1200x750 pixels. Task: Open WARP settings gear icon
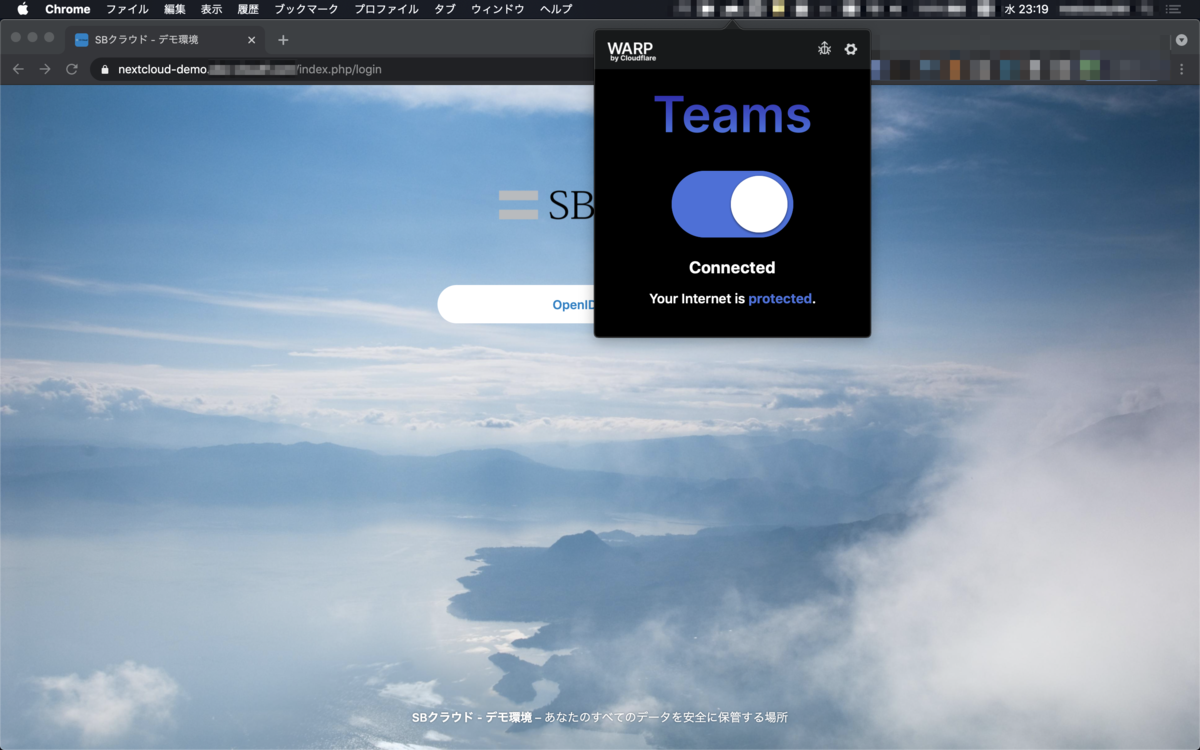point(851,49)
